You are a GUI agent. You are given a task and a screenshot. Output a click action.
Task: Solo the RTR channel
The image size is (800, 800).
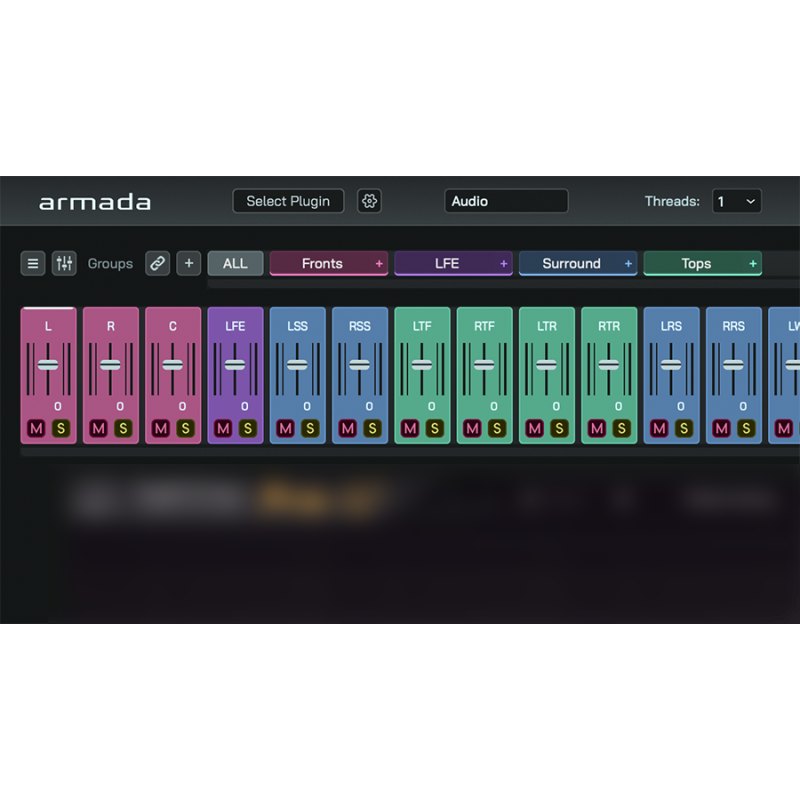coord(621,428)
